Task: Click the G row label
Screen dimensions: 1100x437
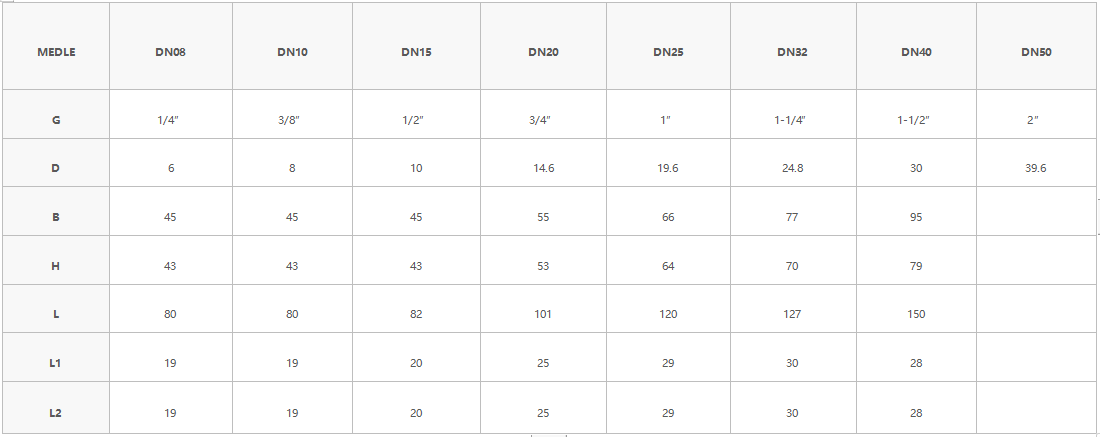Action: pos(56,120)
